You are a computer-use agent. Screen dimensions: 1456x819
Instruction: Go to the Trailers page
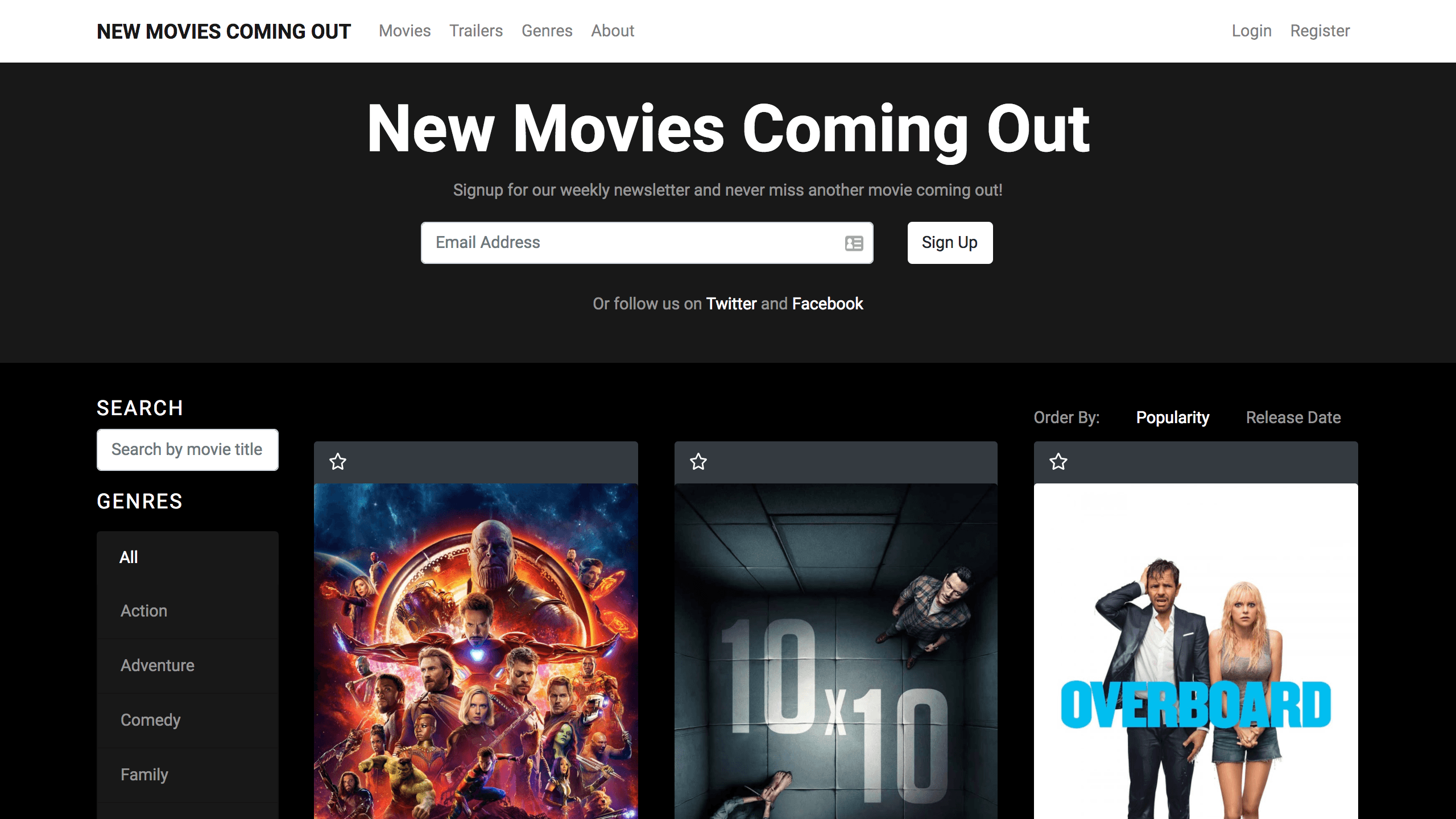click(x=476, y=31)
